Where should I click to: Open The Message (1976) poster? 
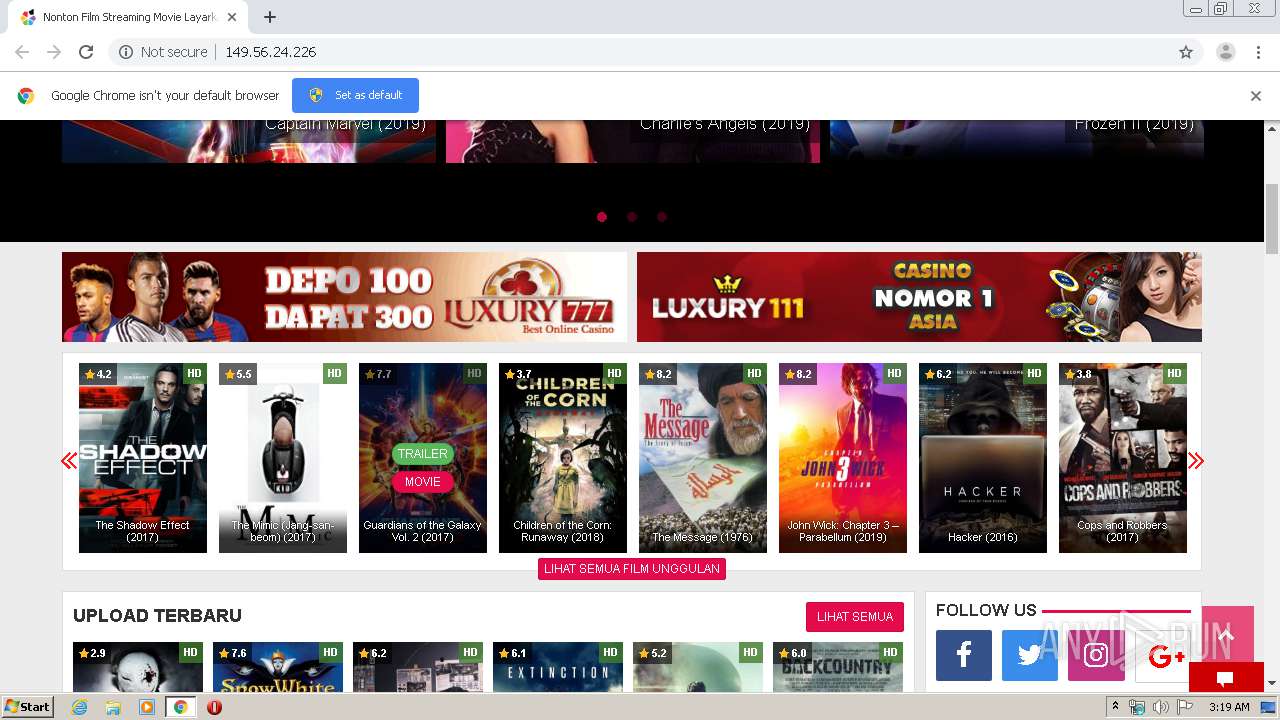(703, 458)
